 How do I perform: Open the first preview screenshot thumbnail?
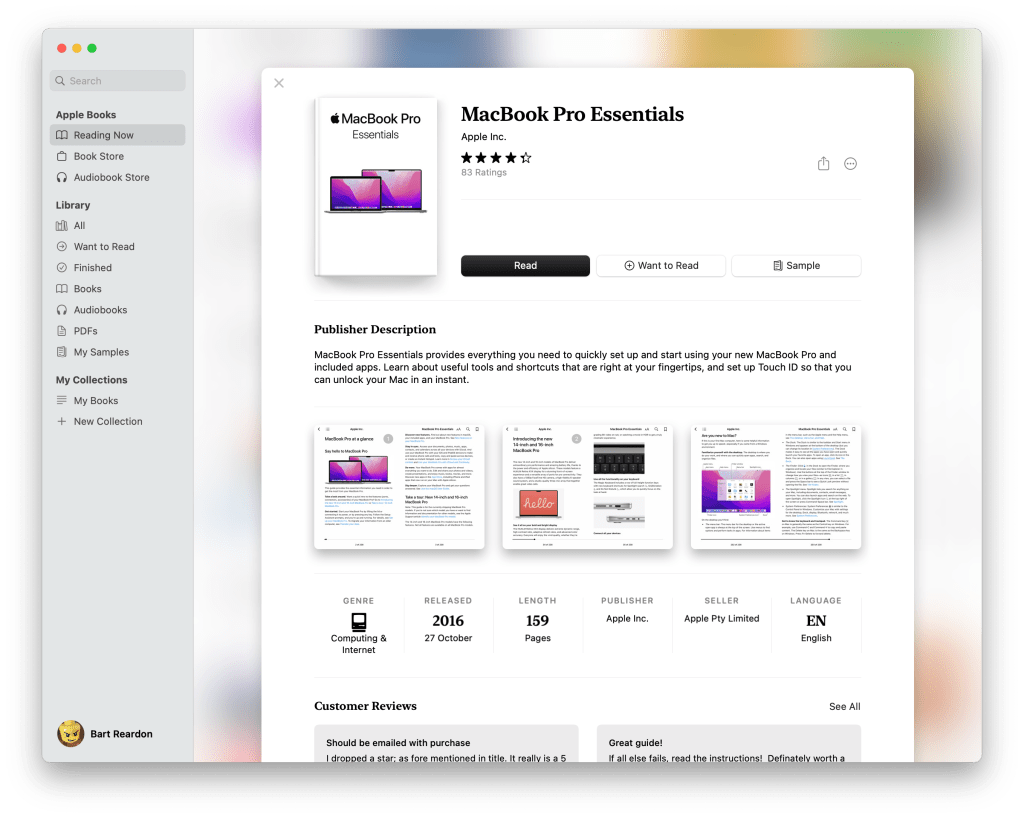399,486
